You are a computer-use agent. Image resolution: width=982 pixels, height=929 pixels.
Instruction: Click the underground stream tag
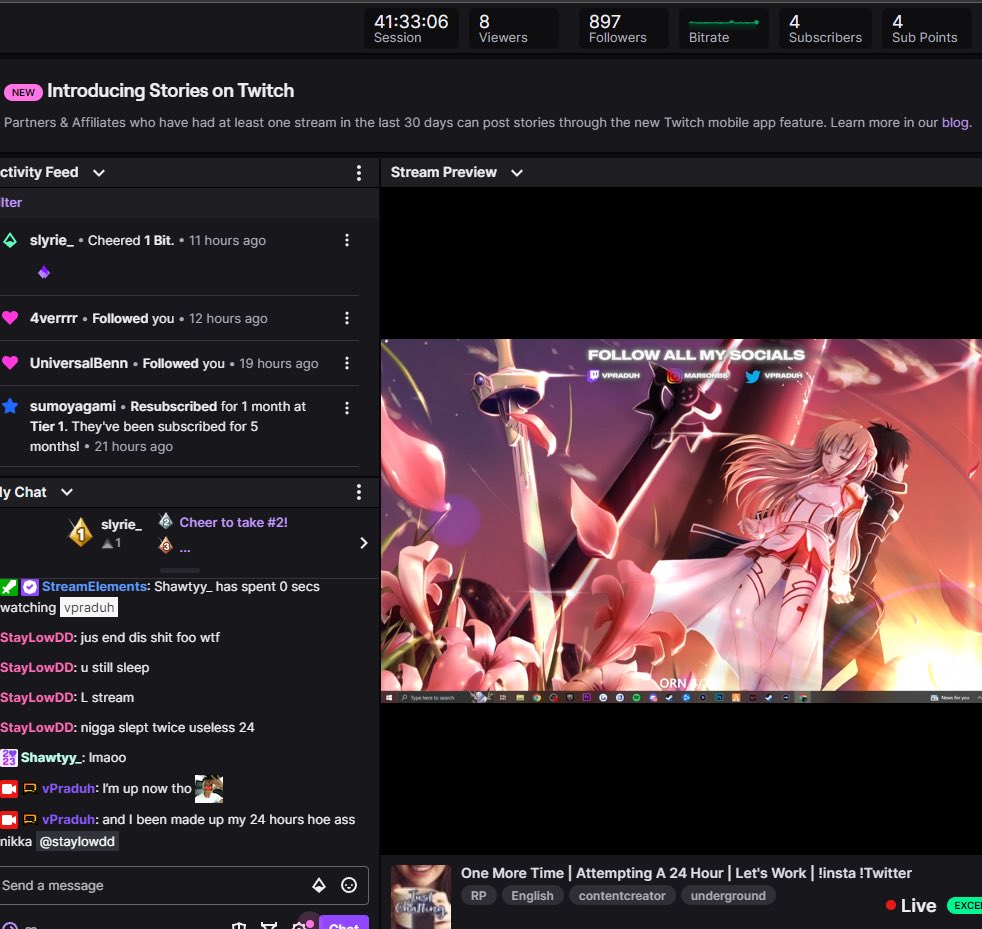tap(728, 896)
